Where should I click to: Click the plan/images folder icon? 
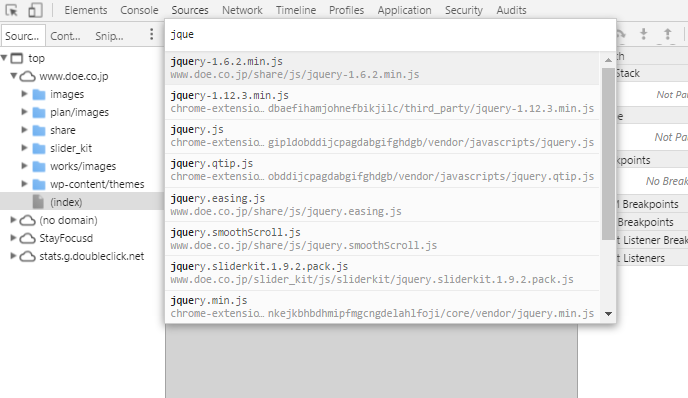tap(39, 112)
